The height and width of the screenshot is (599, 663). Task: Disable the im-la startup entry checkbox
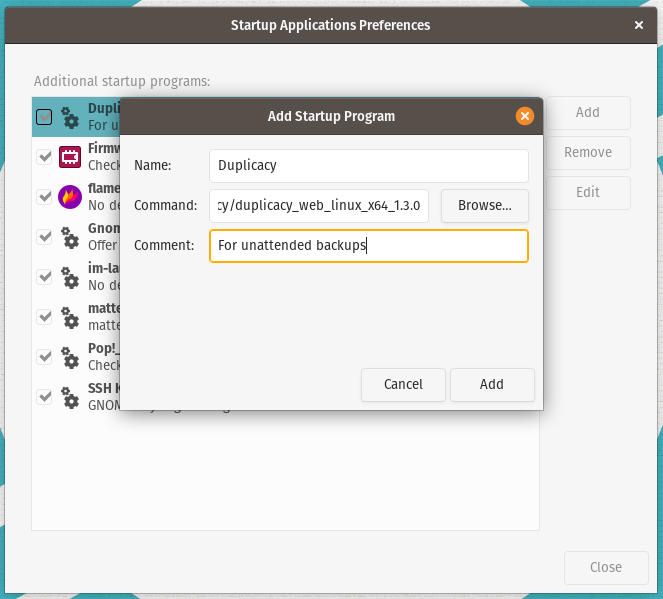point(44,277)
